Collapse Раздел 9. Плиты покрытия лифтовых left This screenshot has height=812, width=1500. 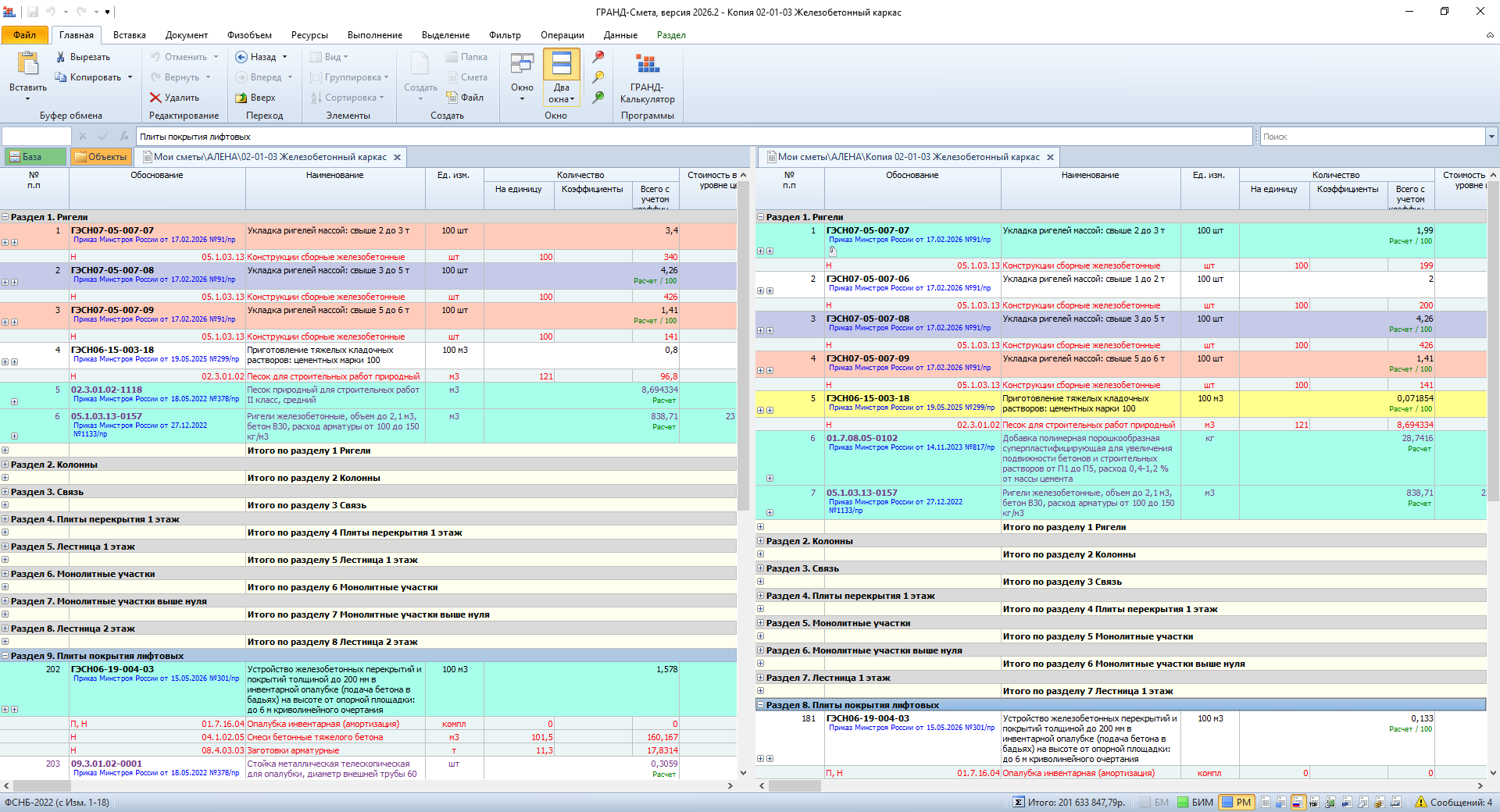pyautogui.click(x=5, y=656)
